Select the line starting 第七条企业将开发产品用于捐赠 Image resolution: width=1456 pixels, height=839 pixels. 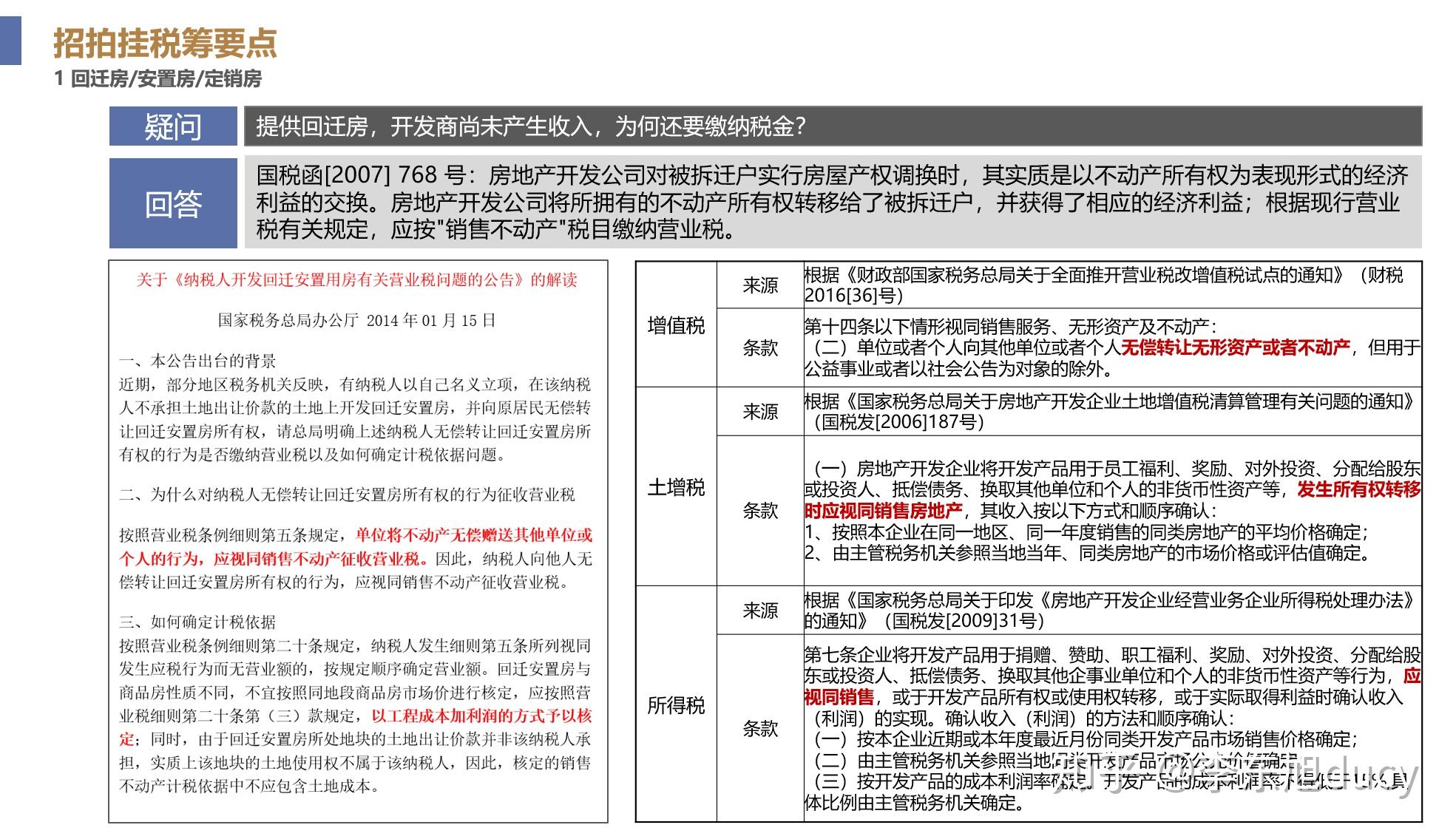[x=1113, y=655]
